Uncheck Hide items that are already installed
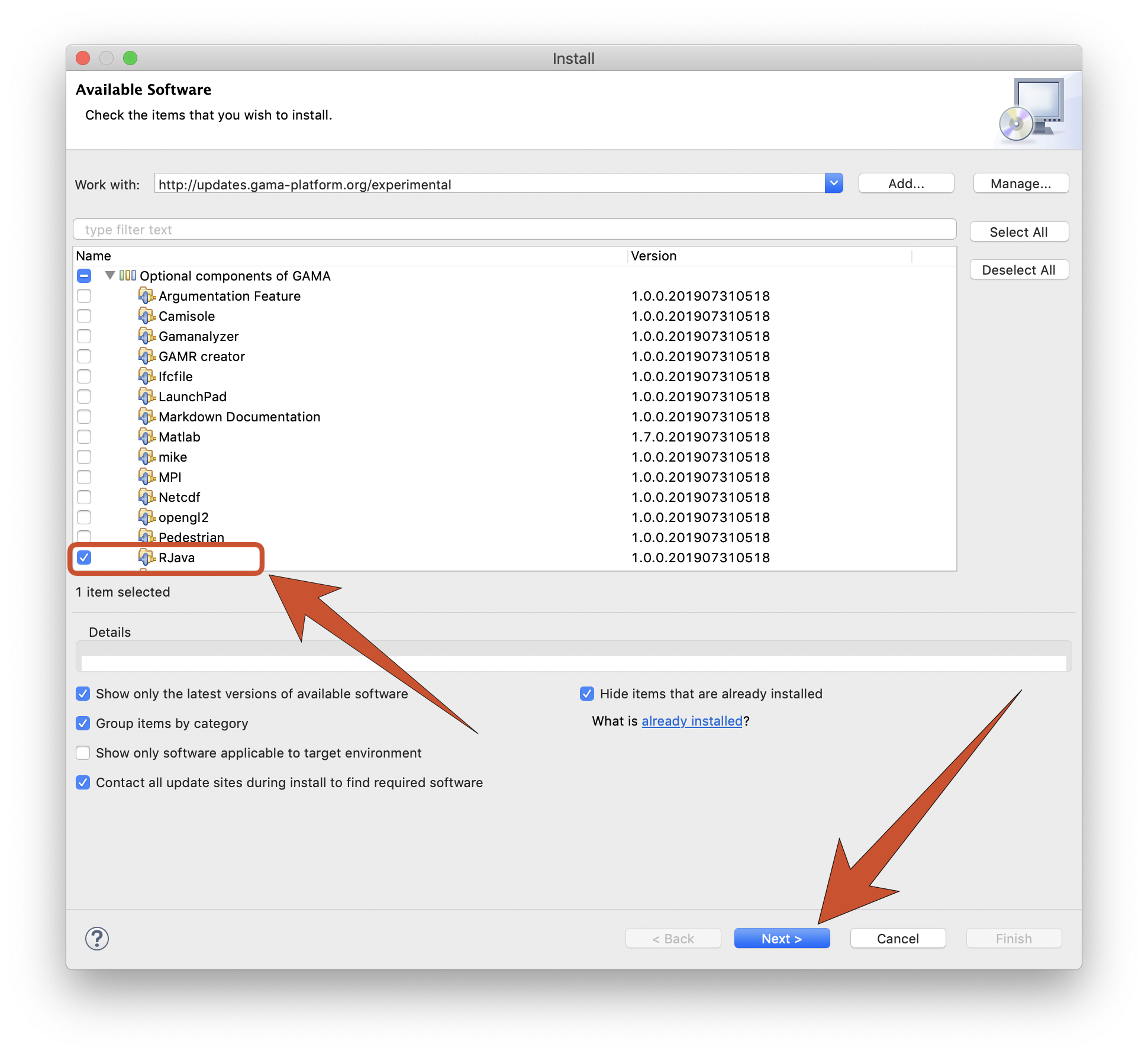1148x1057 pixels. tap(587, 694)
